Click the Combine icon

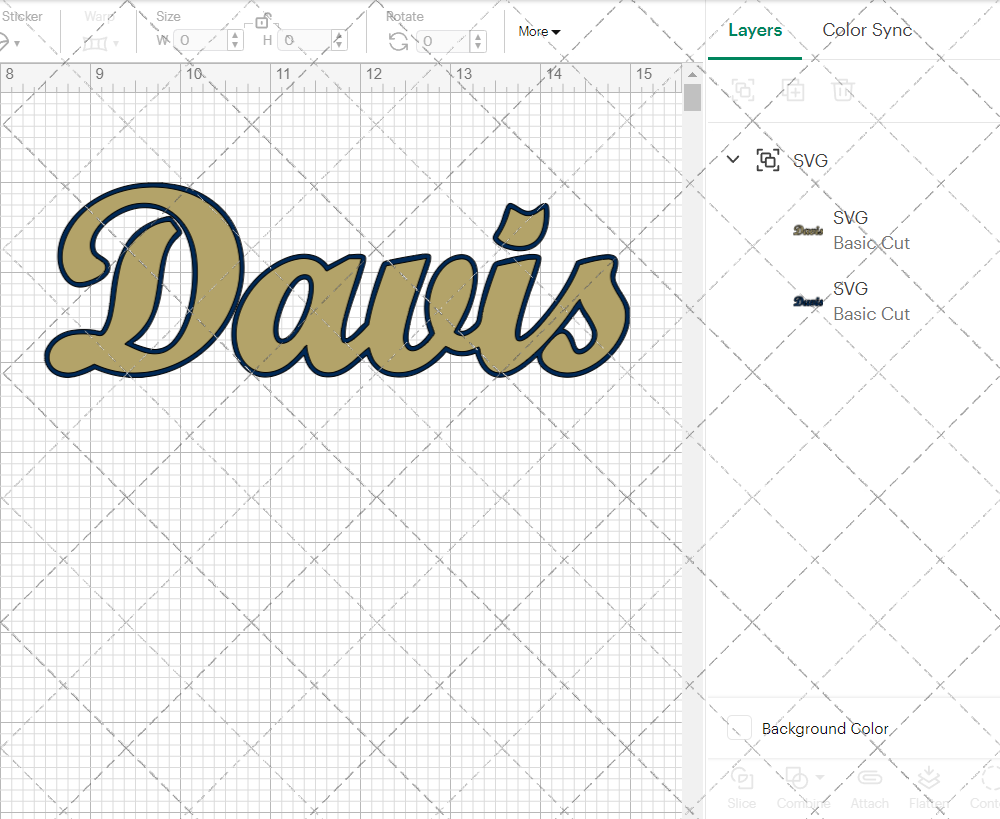(796, 780)
